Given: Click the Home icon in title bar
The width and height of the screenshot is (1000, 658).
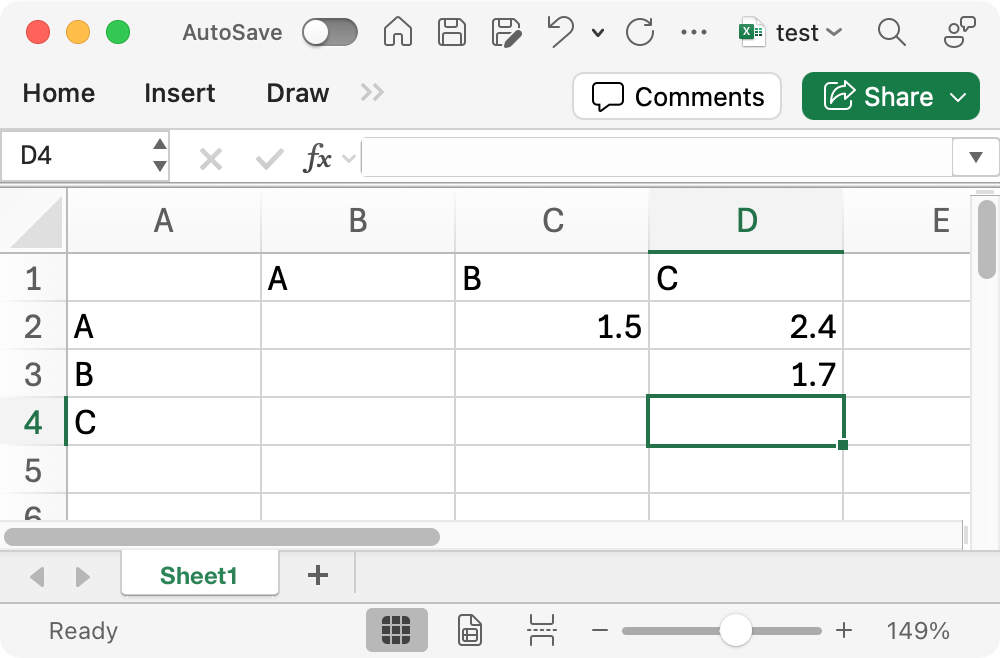Looking at the screenshot, I should click(398, 32).
